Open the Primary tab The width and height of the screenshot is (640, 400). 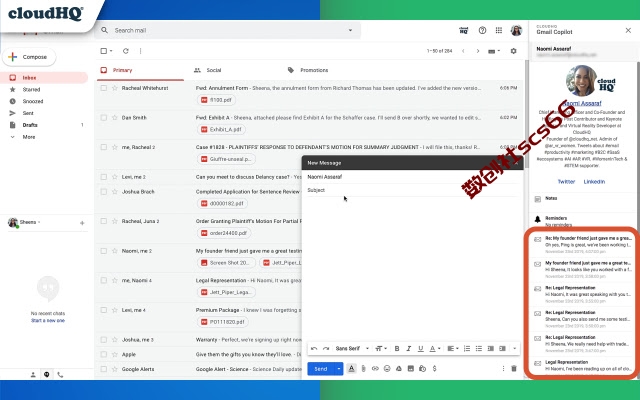[140, 70]
